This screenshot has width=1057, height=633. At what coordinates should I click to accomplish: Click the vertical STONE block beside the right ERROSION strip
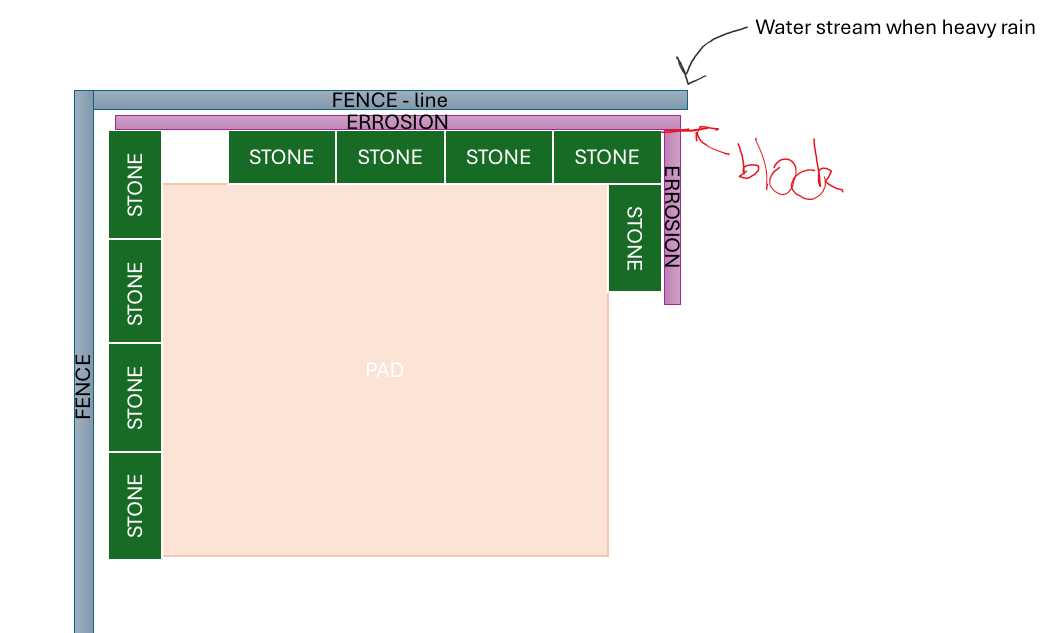tap(634, 238)
